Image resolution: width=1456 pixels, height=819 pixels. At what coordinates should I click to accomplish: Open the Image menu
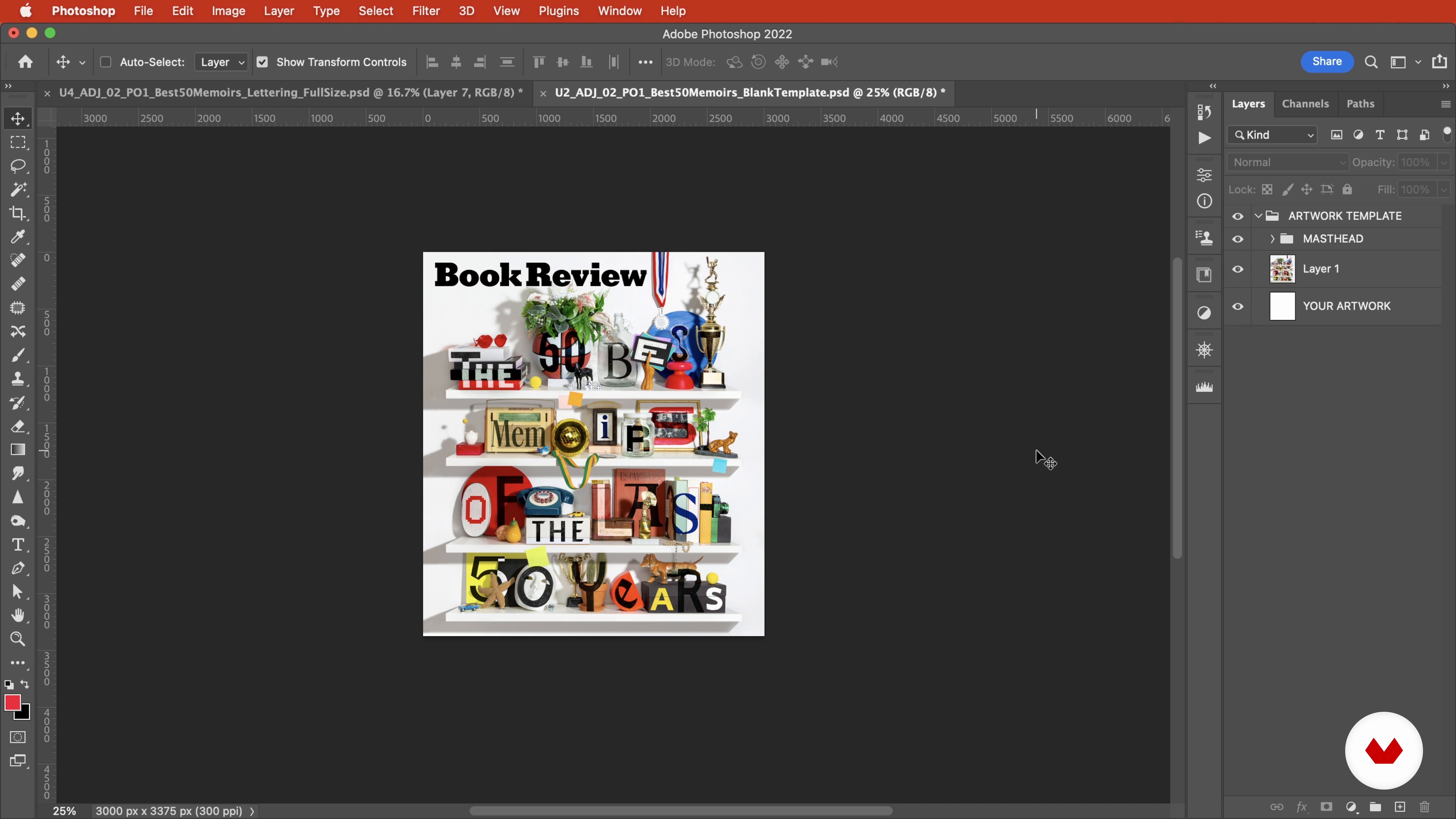click(x=228, y=11)
